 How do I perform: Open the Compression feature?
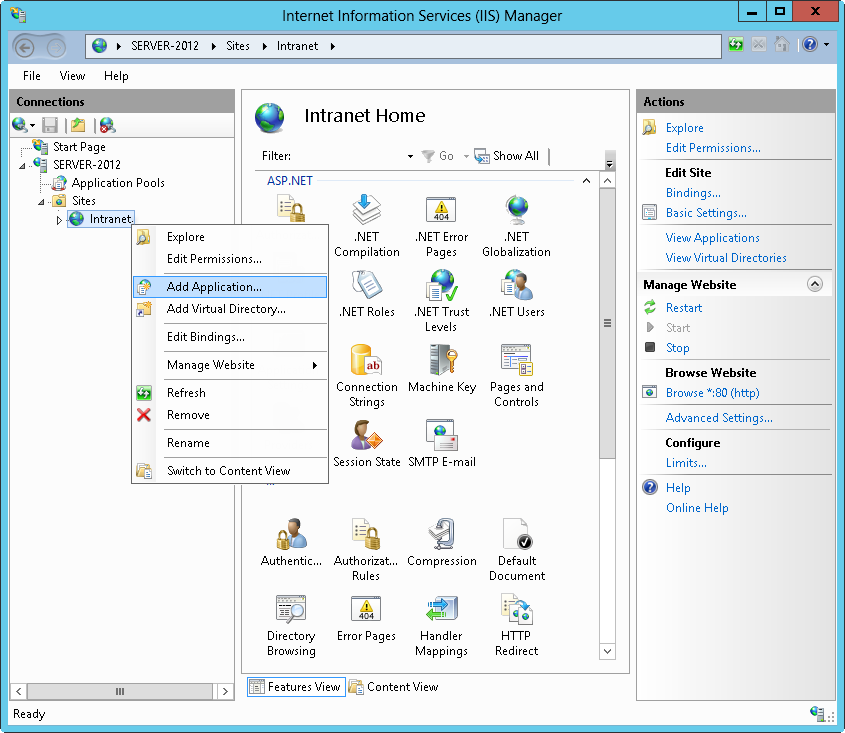(441, 542)
